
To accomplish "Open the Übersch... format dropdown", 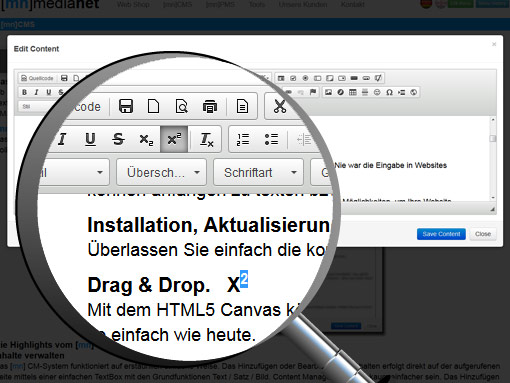I will point(161,172).
